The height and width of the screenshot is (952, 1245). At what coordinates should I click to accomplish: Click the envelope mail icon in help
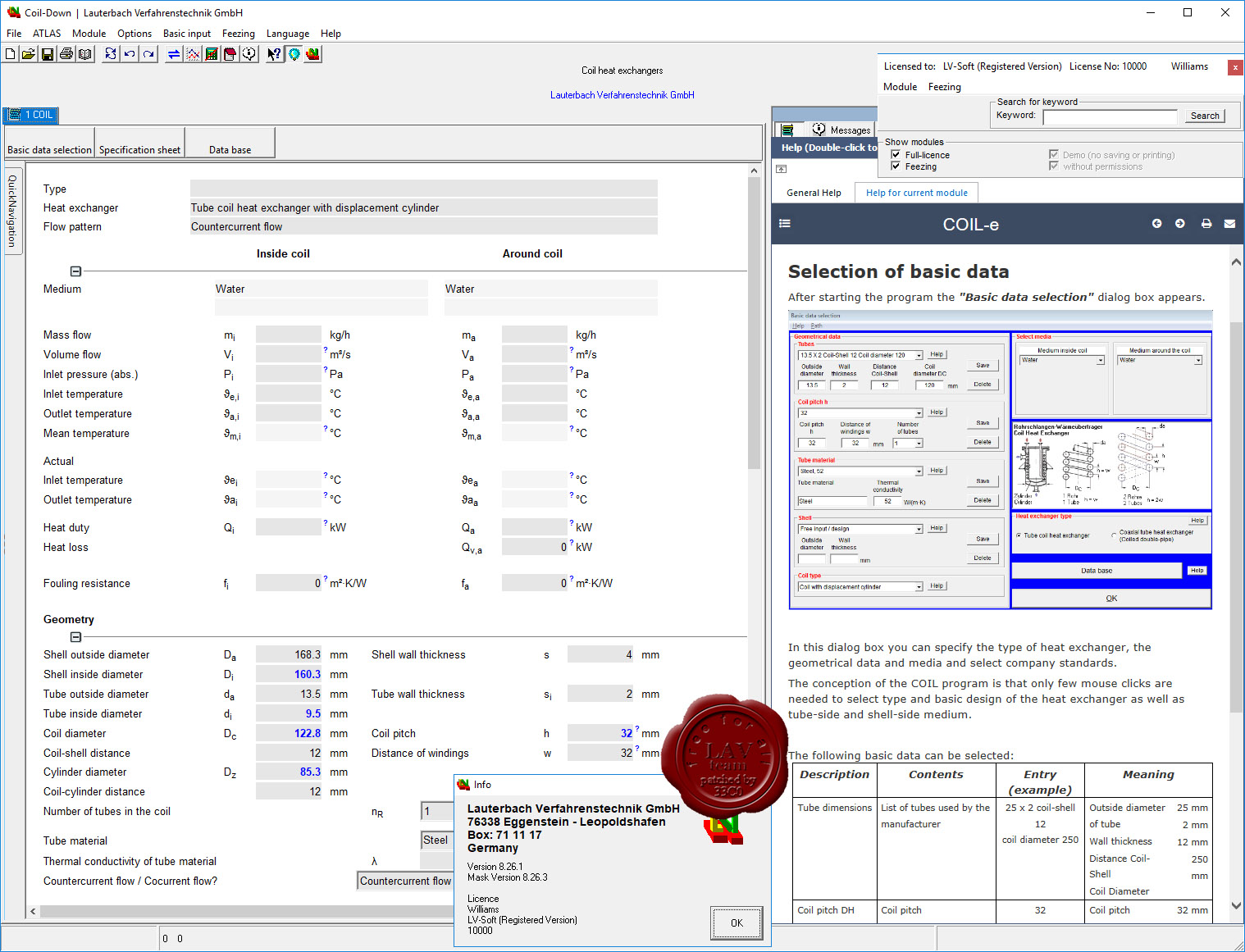coord(1229,223)
